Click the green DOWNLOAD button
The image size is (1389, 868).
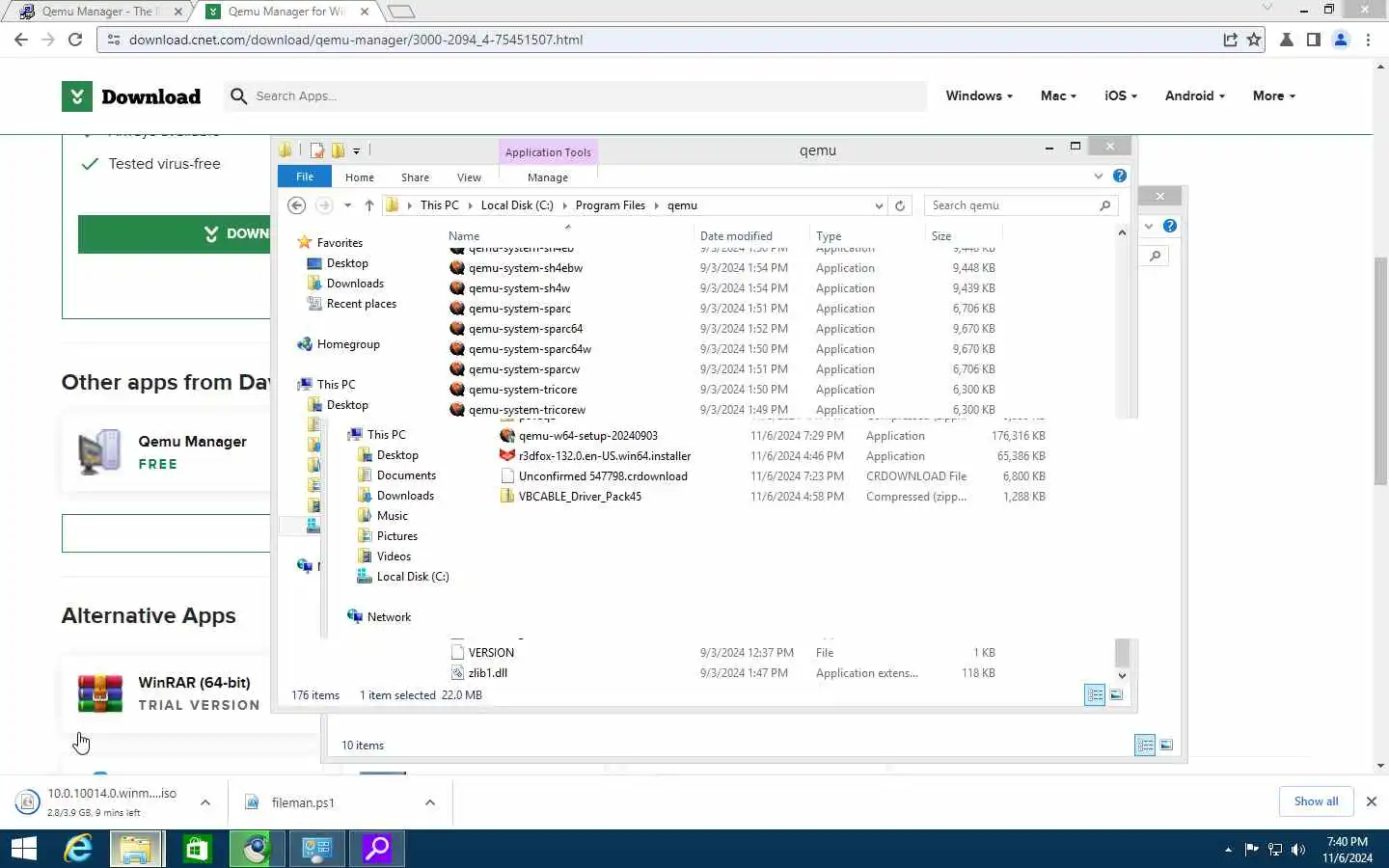[x=175, y=233]
